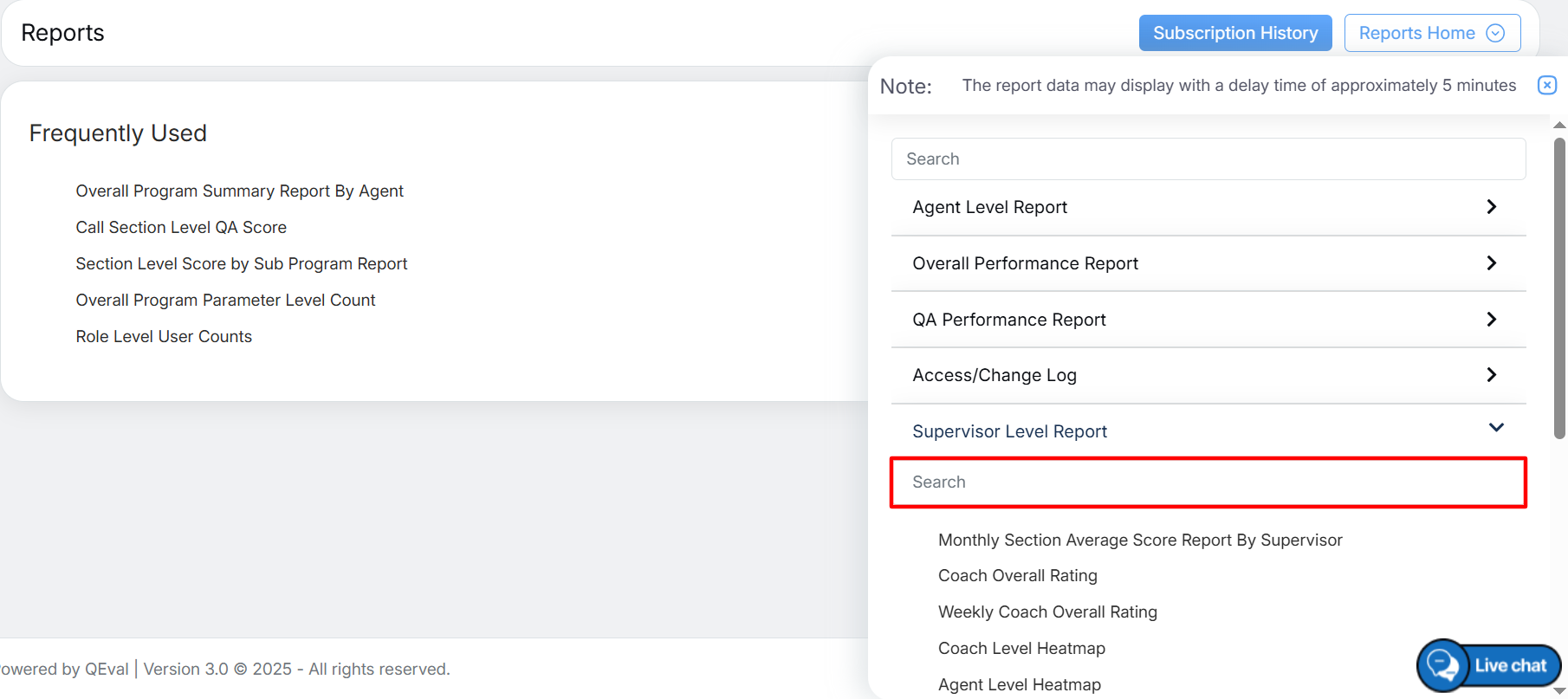Viewport: 1568px width, 699px height.
Task: Open Call Section Level QA Score
Action: point(181,228)
